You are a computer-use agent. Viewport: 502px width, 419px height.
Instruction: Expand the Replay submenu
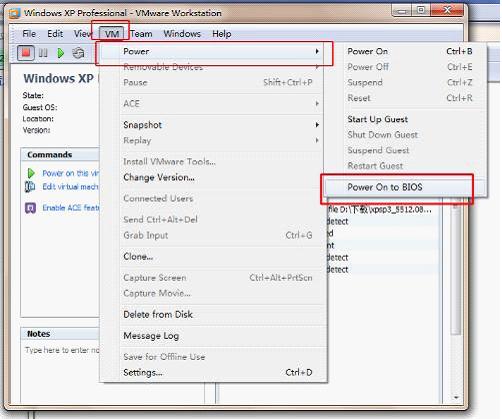coord(212,140)
